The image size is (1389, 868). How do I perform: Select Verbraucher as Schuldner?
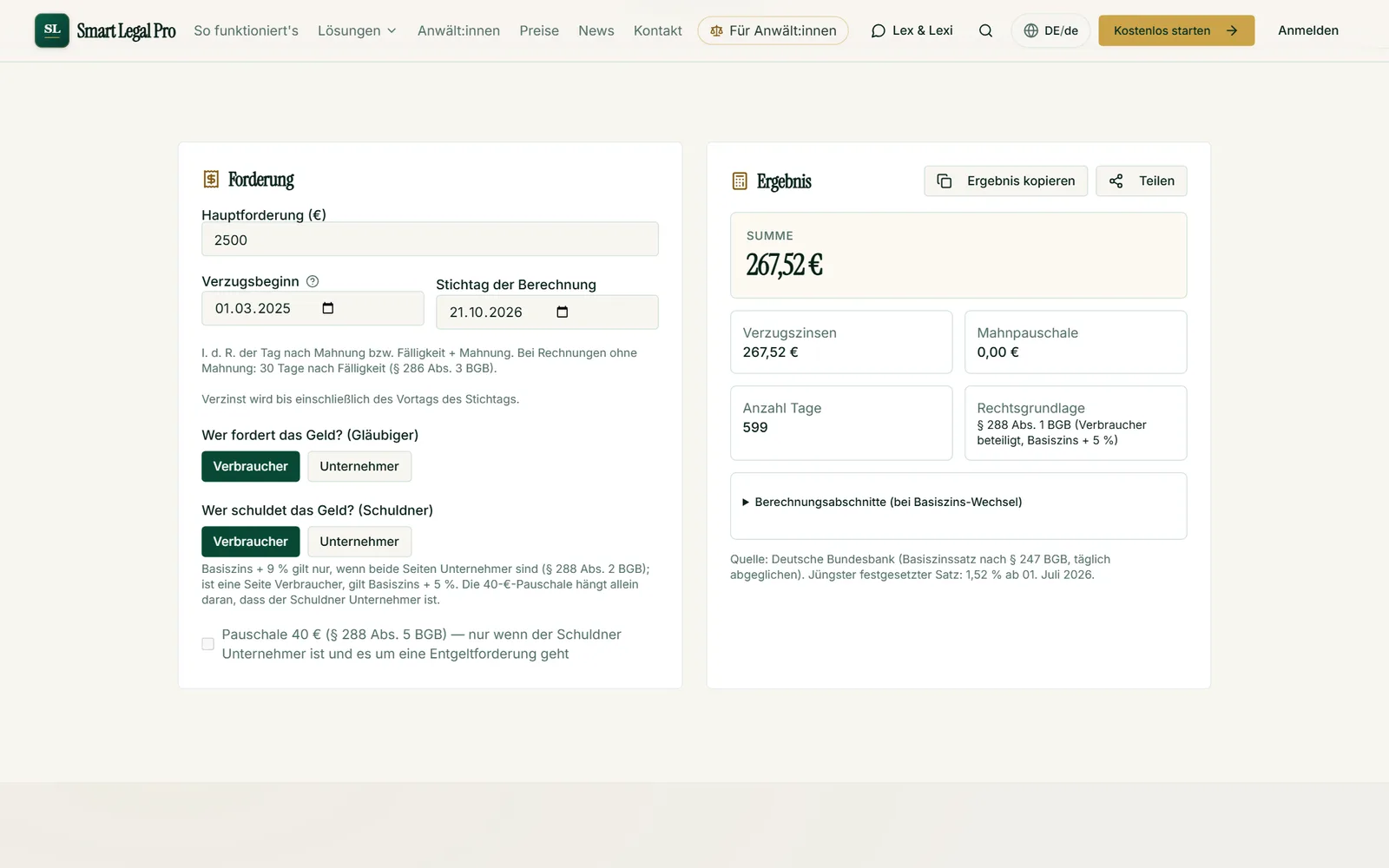click(251, 542)
